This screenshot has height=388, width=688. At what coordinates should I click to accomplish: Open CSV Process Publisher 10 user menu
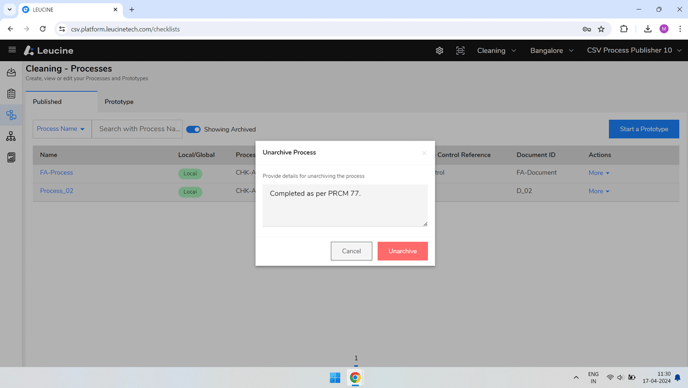click(x=634, y=50)
